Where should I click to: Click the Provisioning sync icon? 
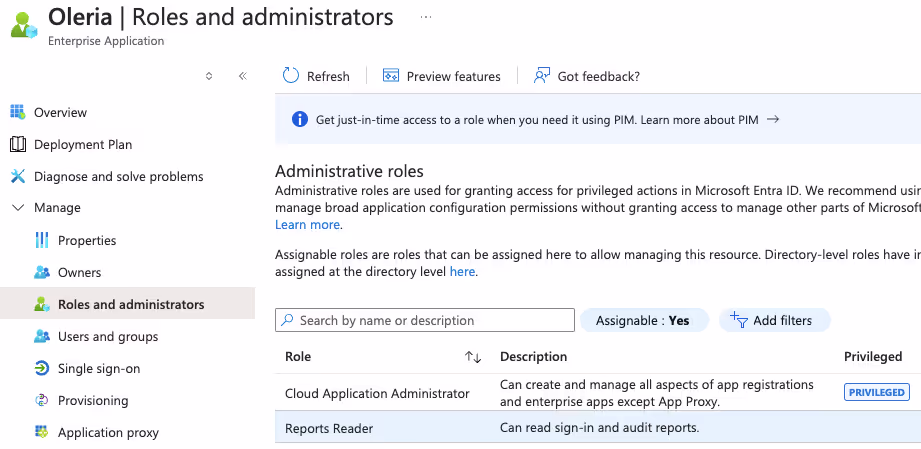tap(42, 401)
